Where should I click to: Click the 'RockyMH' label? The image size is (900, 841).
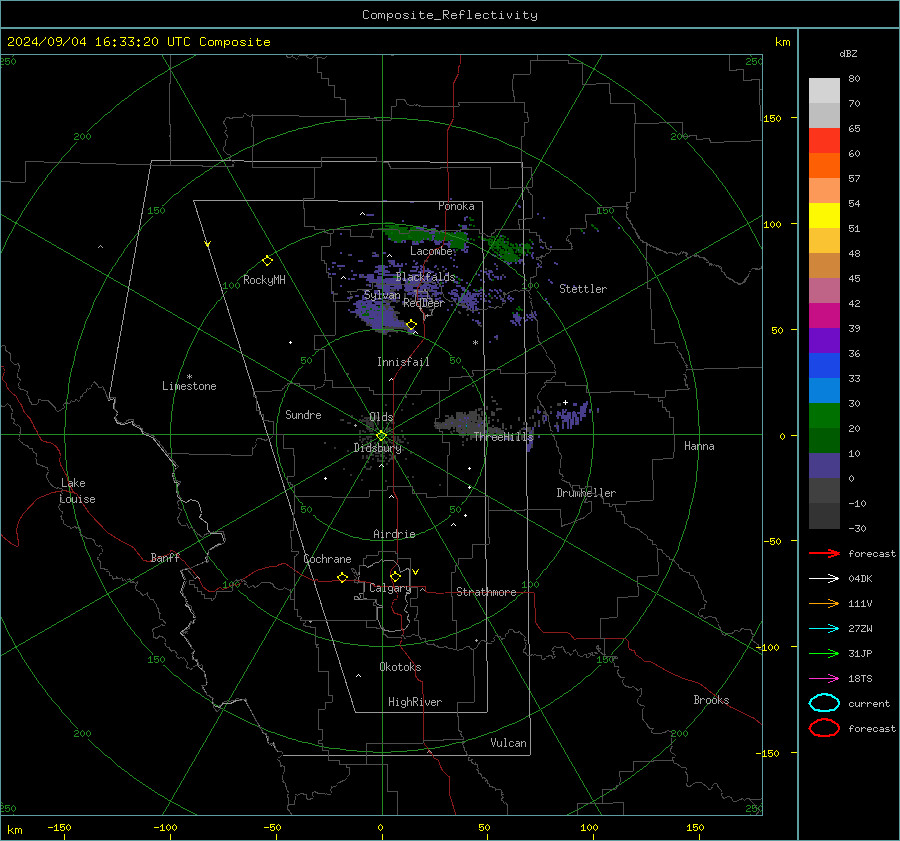click(264, 280)
